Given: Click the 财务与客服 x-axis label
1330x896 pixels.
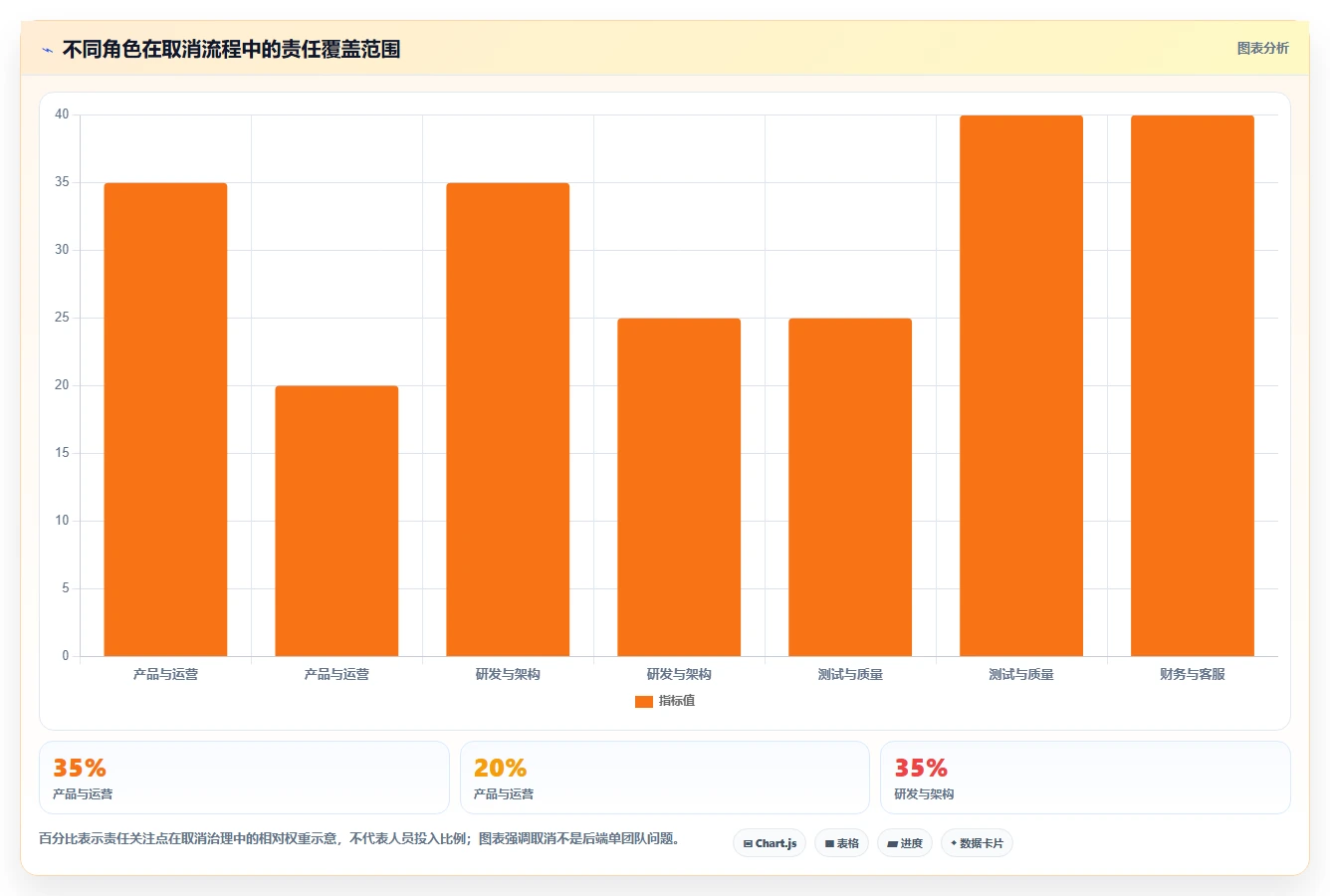Looking at the screenshot, I should pos(1193,674).
